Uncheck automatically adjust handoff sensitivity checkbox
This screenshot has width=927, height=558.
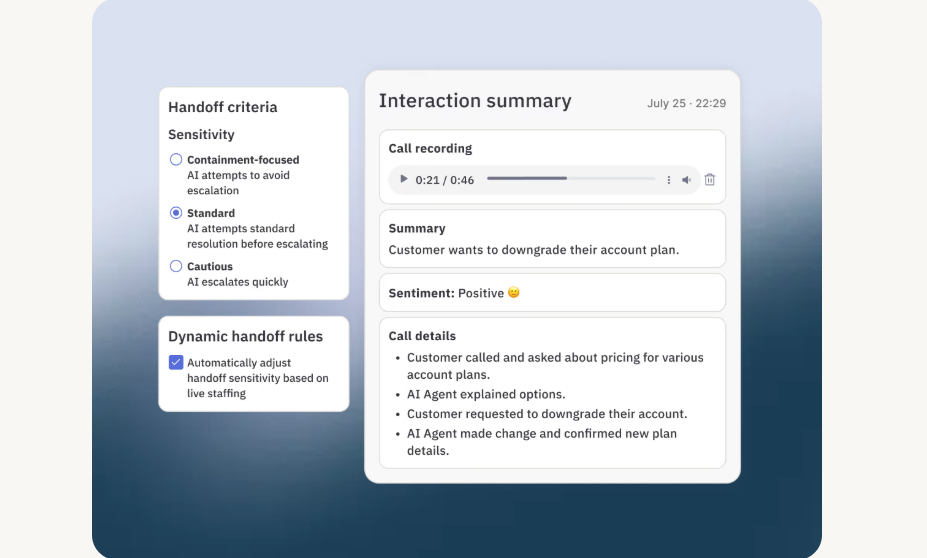[x=176, y=362]
